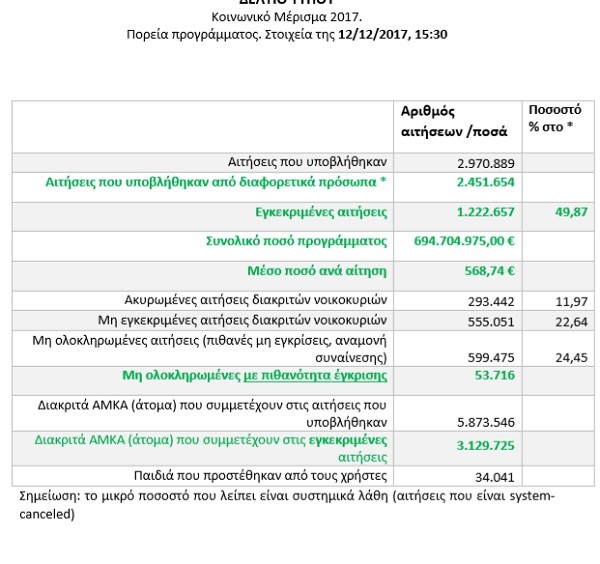Viewport: 600px width, 564px height.
Task: Select the 'Ποσοστό % στο *' column header
Action: tap(553, 118)
